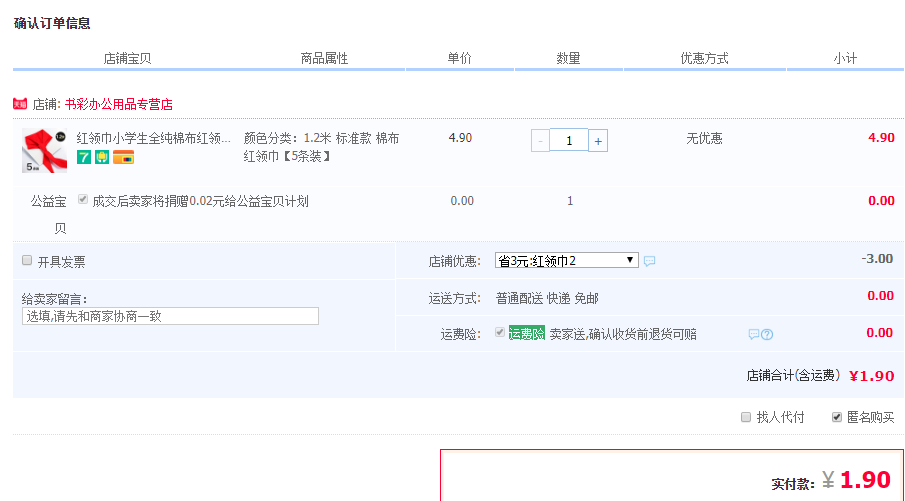Click the unit price 4.90 in product row
Viewport: 905px width, 501px height.
click(x=460, y=138)
